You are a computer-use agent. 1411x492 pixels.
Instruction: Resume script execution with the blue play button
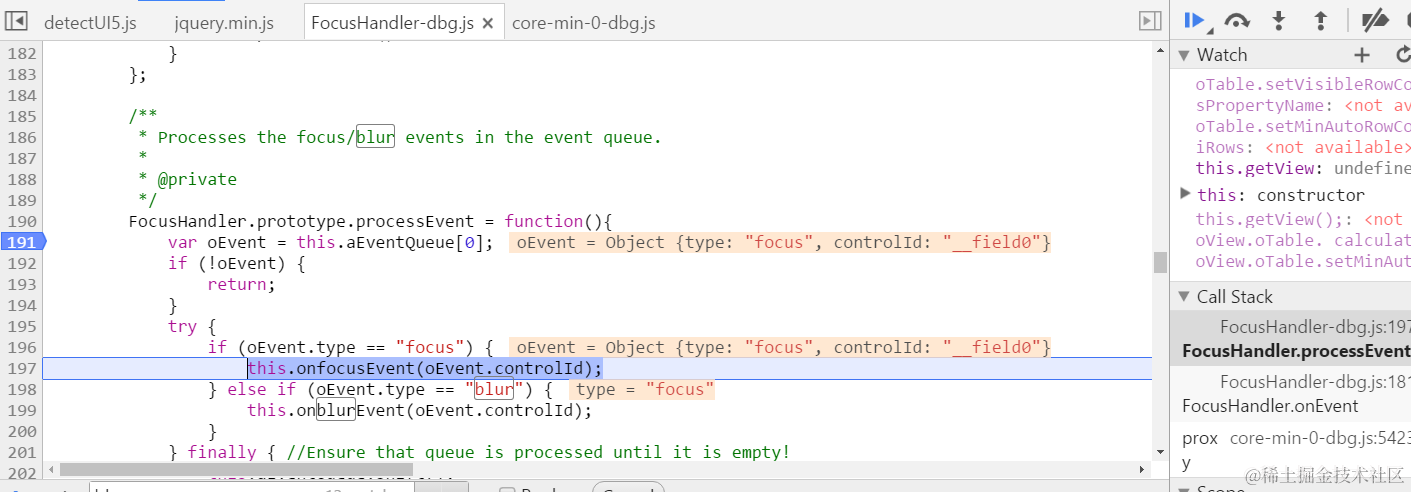point(1192,20)
